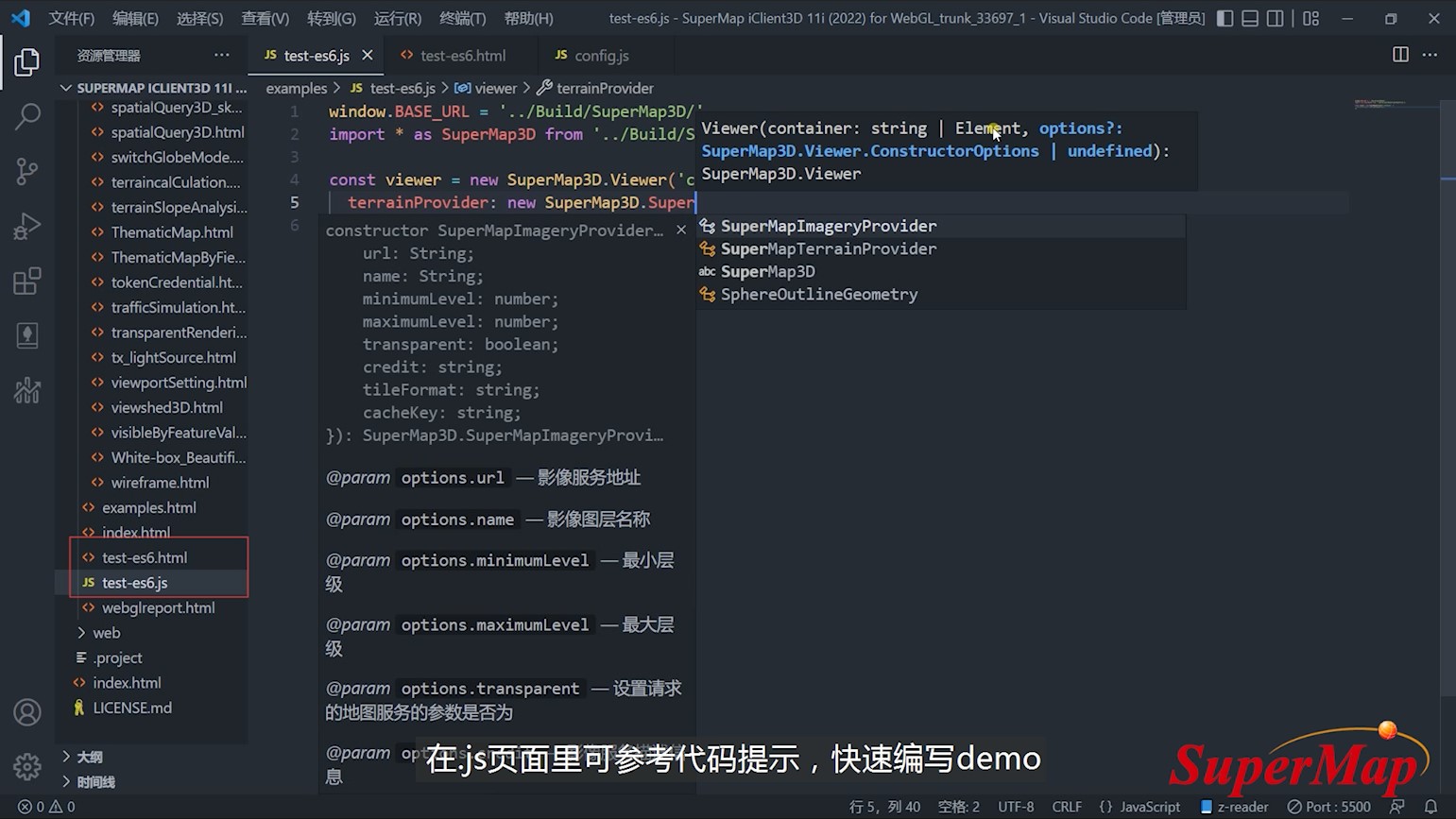The image size is (1456, 819).
Task: Click the editor vertical scrollbar
Action: point(1448,397)
